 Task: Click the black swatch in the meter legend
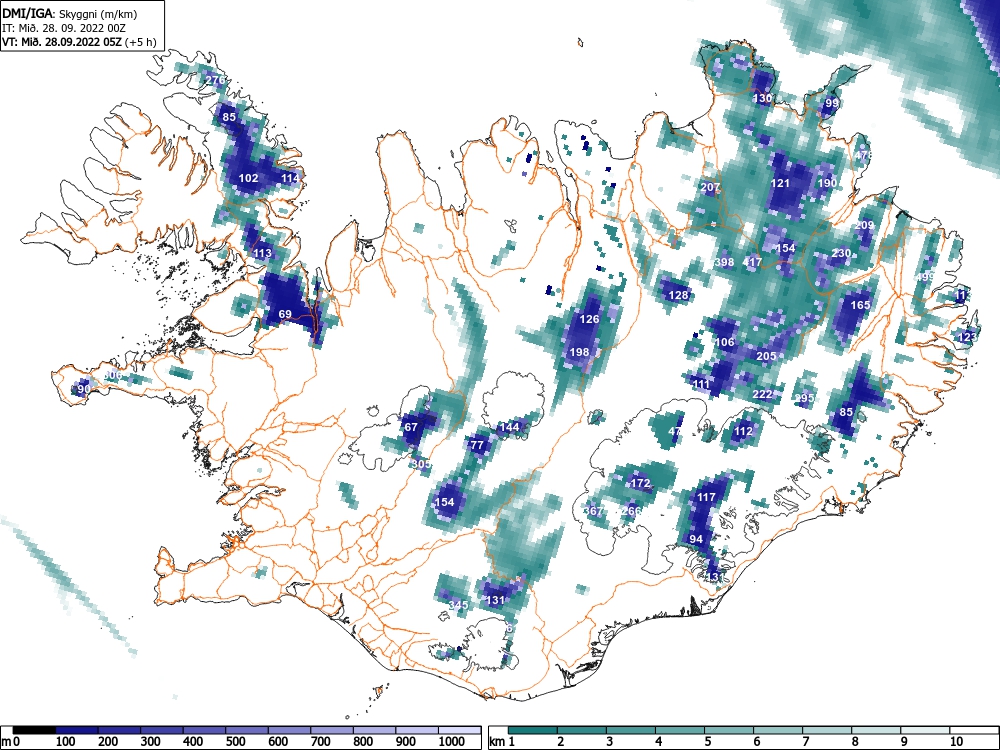point(34,730)
